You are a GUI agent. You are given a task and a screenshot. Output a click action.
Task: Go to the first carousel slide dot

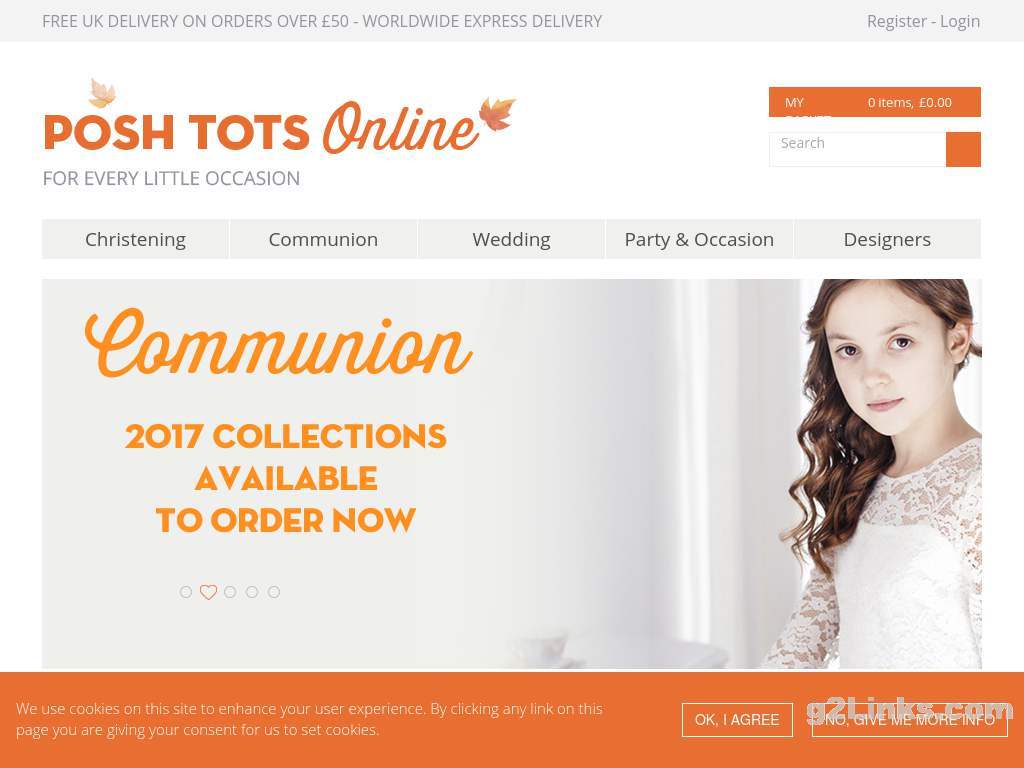(186, 592)
